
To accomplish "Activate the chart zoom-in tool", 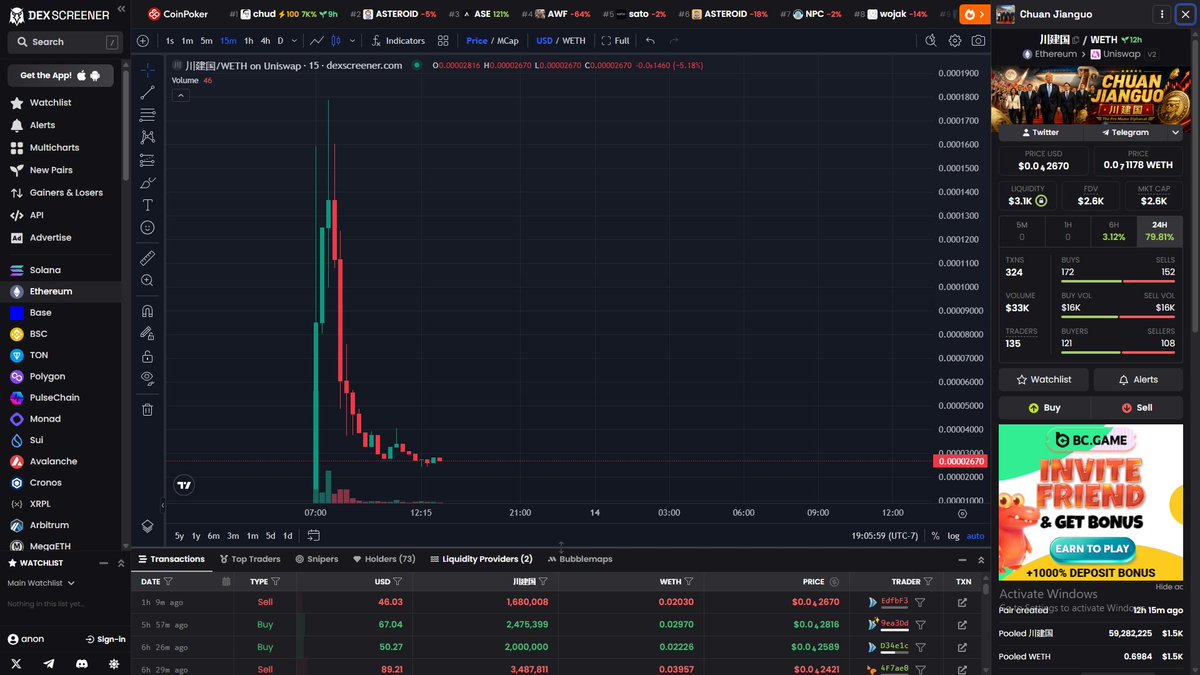I will [x=147, y=281].
